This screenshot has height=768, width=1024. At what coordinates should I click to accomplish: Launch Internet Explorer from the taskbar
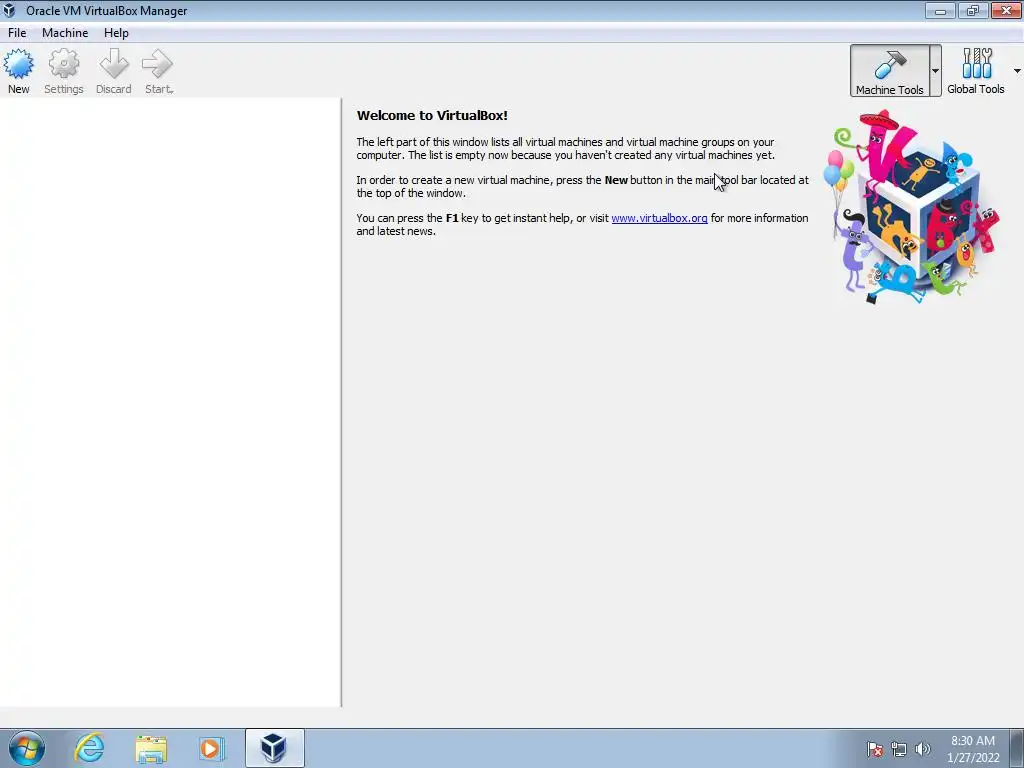[89, 748]
